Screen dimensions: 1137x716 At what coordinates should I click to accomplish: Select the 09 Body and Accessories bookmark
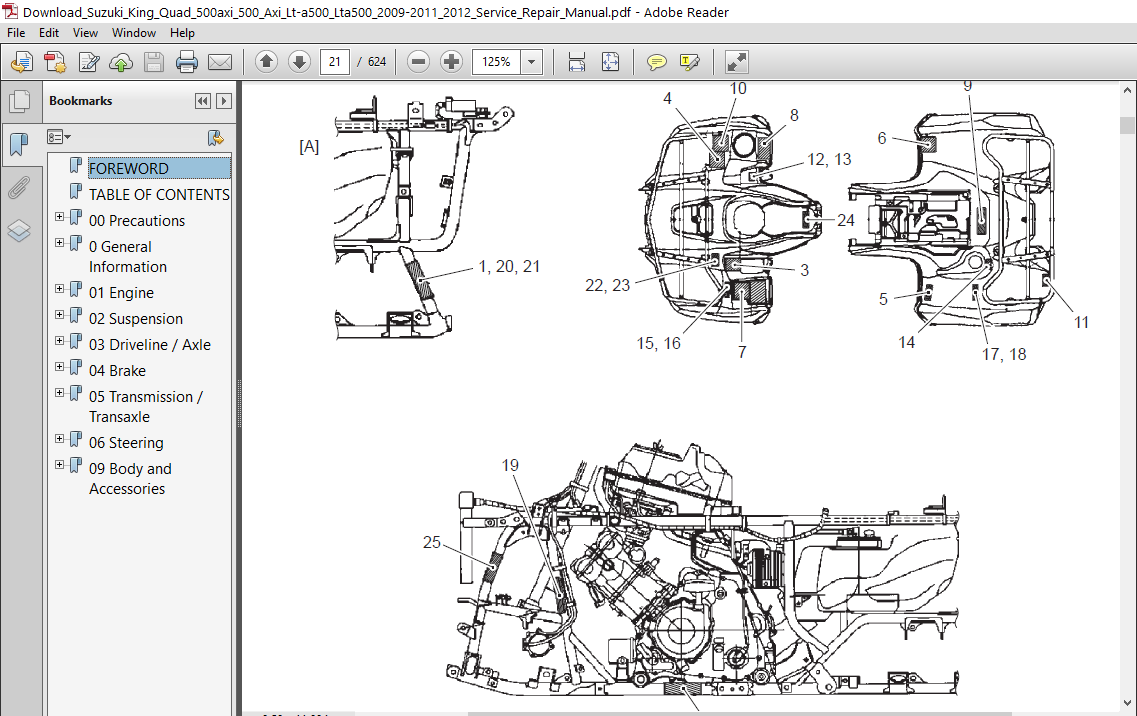pyautogui.click(x=130, y=479)
